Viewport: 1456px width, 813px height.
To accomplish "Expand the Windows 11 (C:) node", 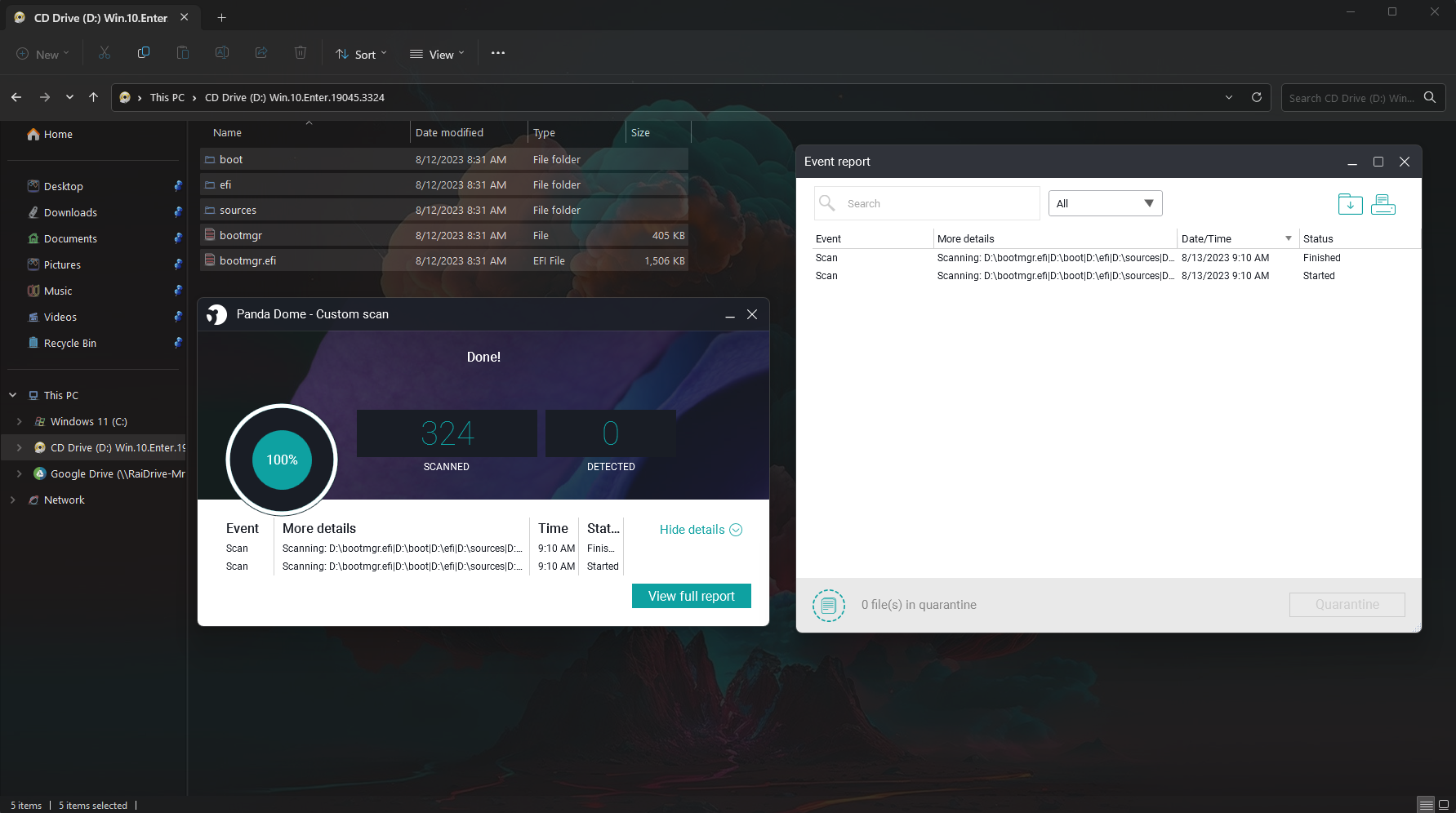I will point(20,421).
